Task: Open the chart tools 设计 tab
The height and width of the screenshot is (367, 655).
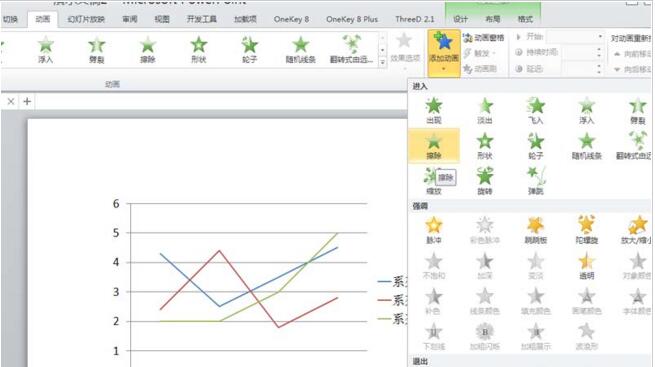Action: [461, 19]
